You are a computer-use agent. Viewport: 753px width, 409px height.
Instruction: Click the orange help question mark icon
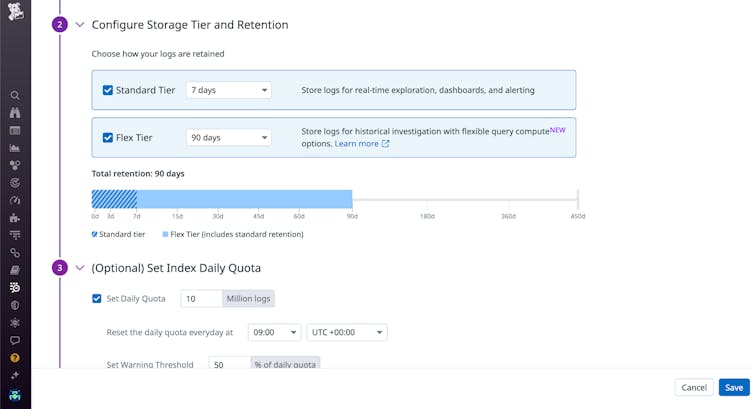point(15,357)
